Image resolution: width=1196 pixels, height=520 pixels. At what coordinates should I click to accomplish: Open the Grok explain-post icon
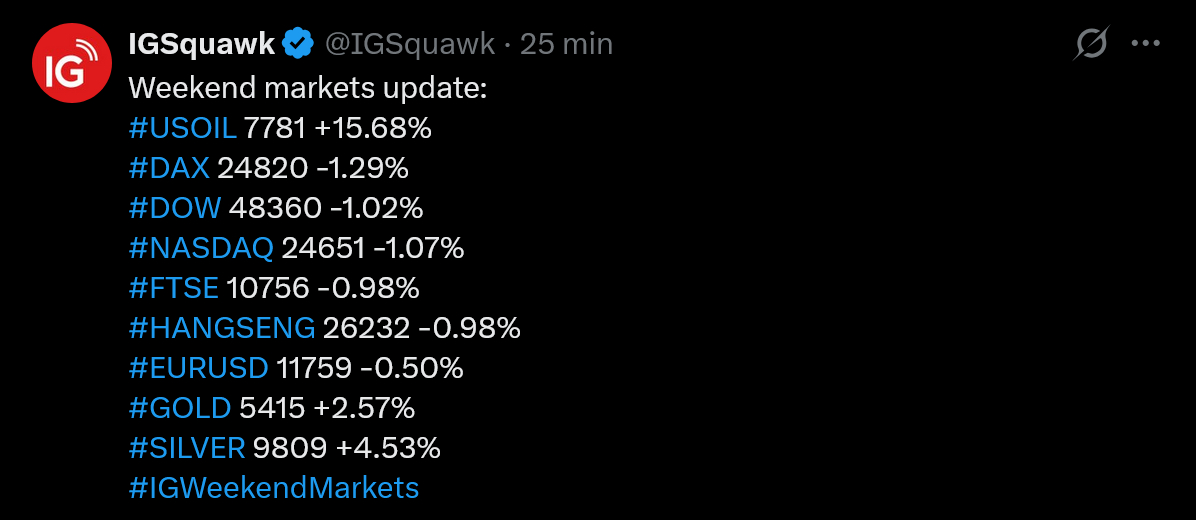1092,44
